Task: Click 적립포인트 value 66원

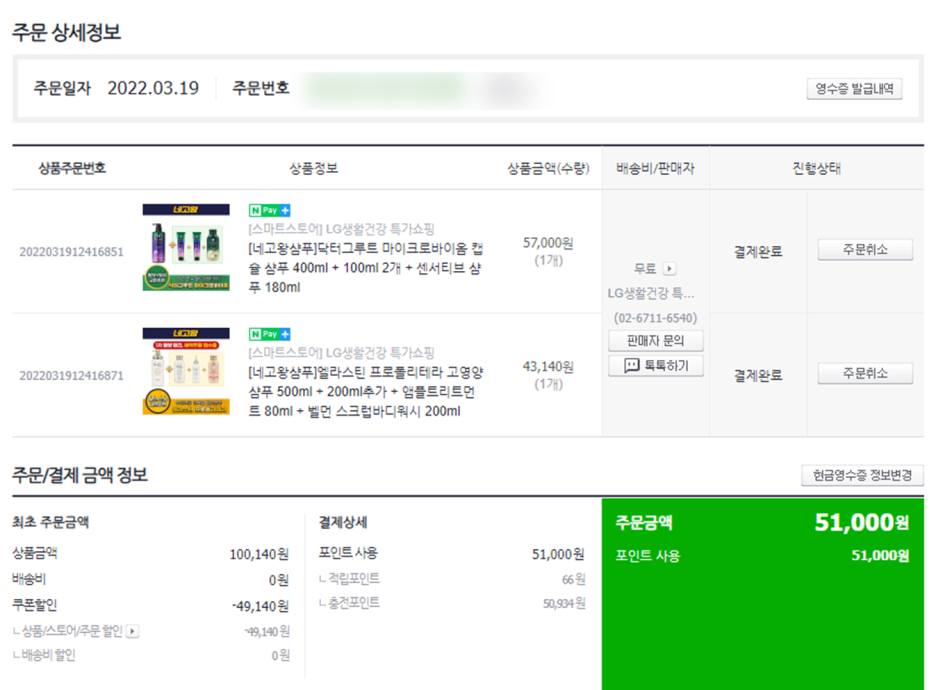Action: pos(574,580)
